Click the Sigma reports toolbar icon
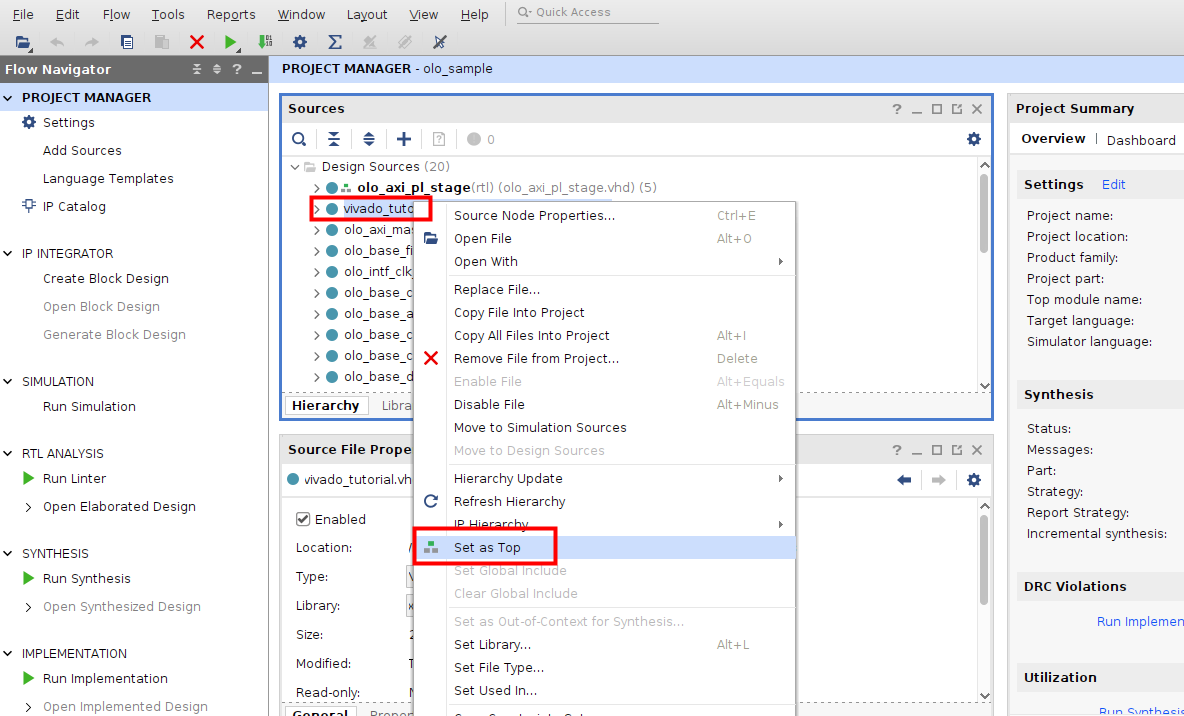 click(x=335, y=42)
